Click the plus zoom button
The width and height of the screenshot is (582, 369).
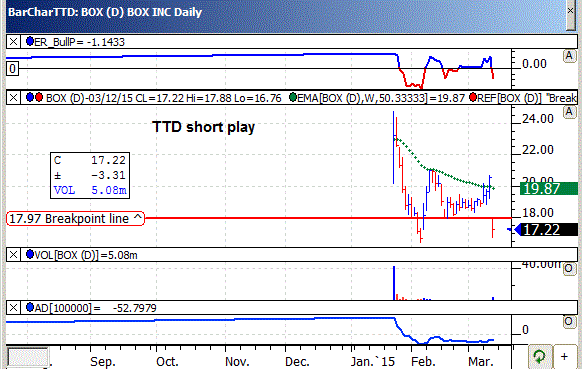click(x=565, y=357)
